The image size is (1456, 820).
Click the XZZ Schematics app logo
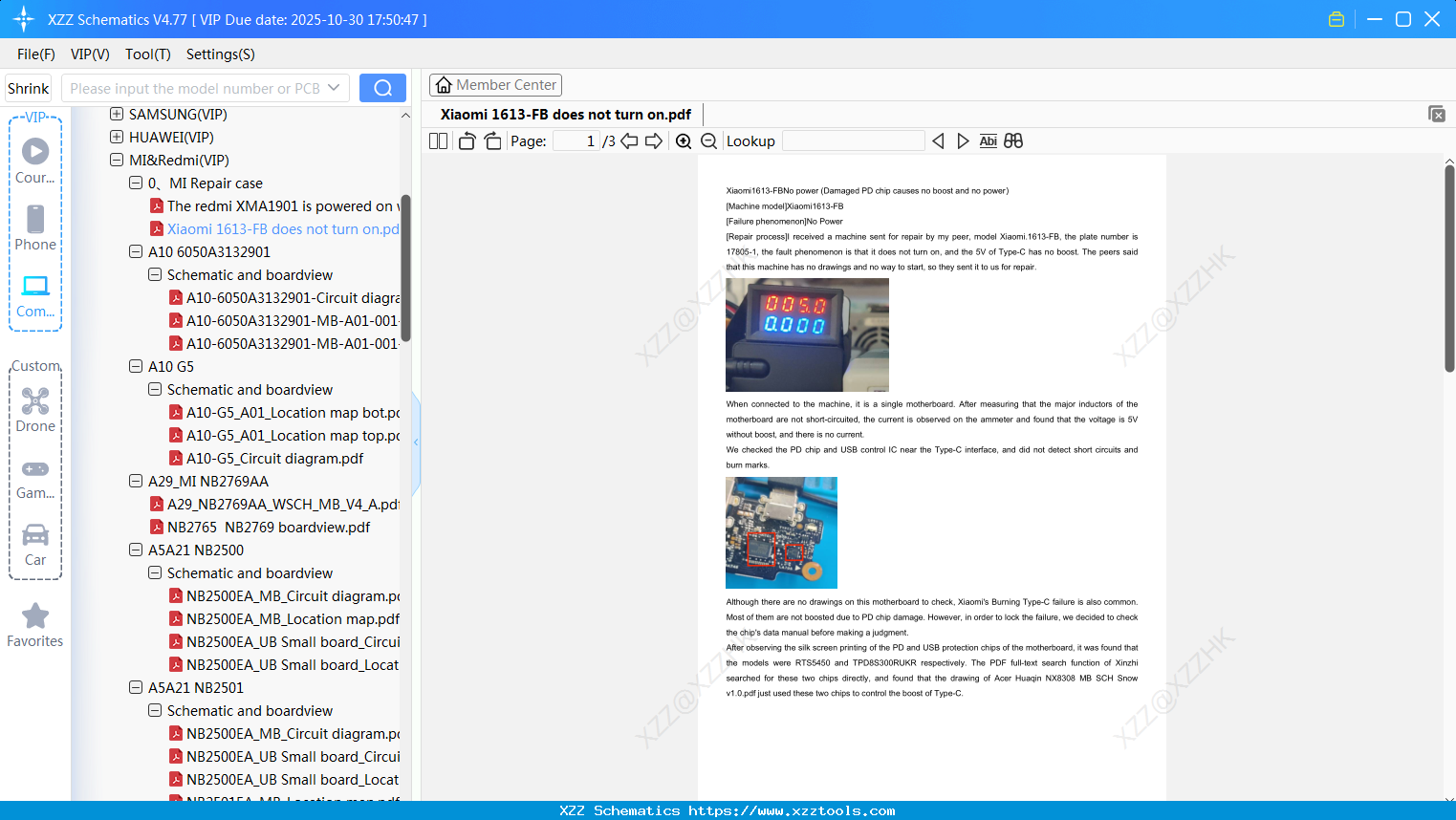[x=24, y=19]
